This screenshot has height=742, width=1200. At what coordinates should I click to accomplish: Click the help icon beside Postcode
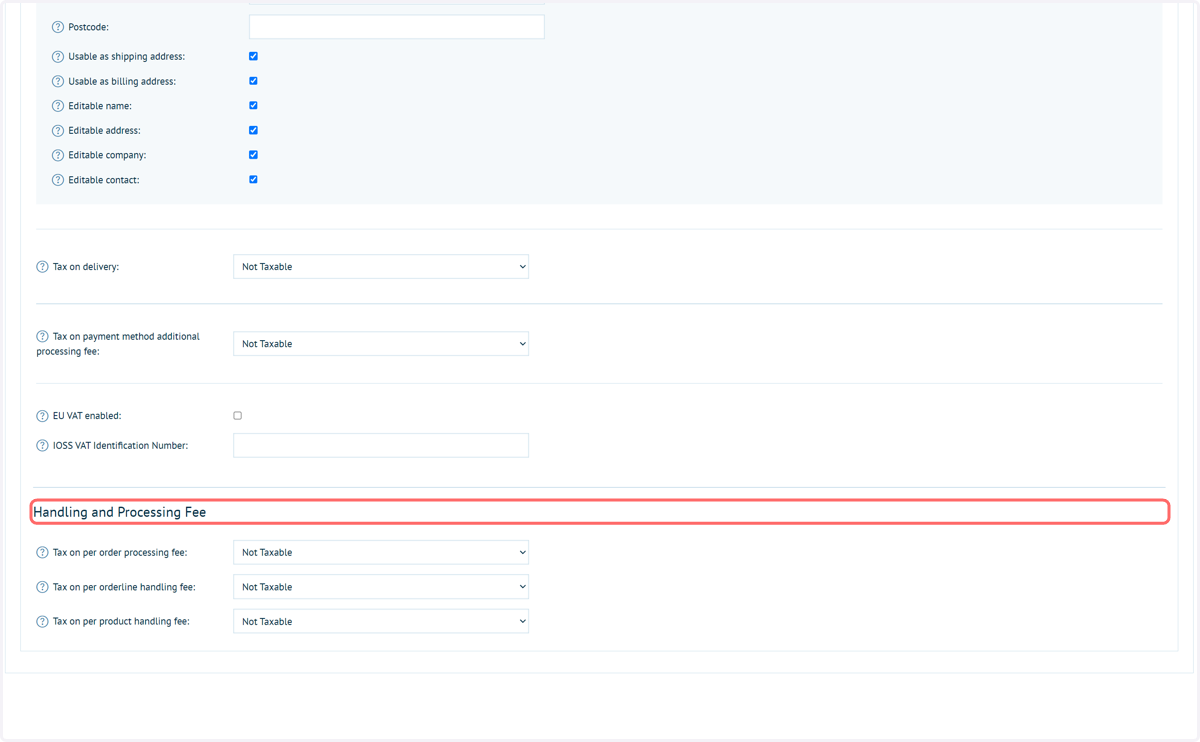pos(57,27)
